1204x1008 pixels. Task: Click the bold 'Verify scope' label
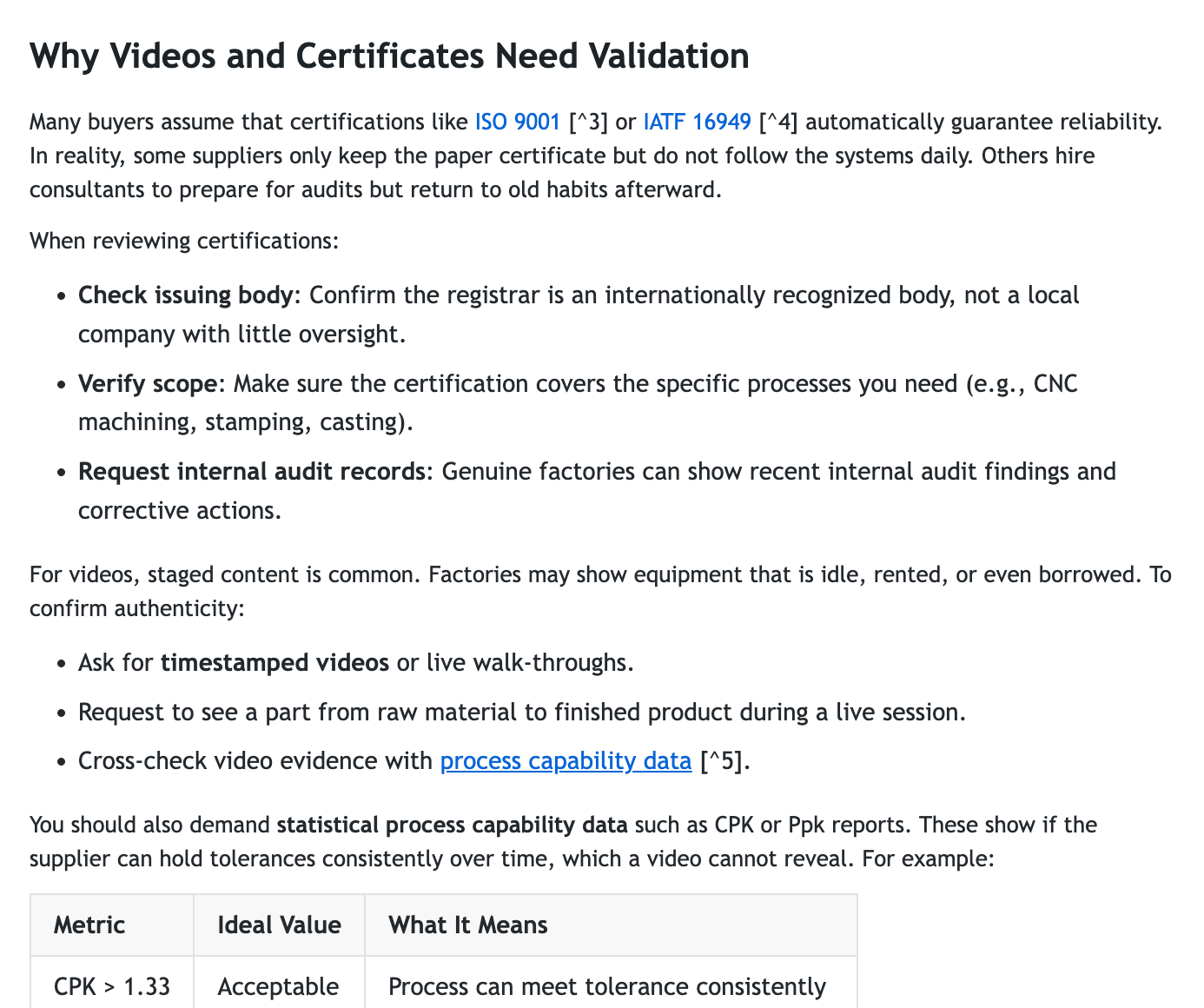pos(148,384)
